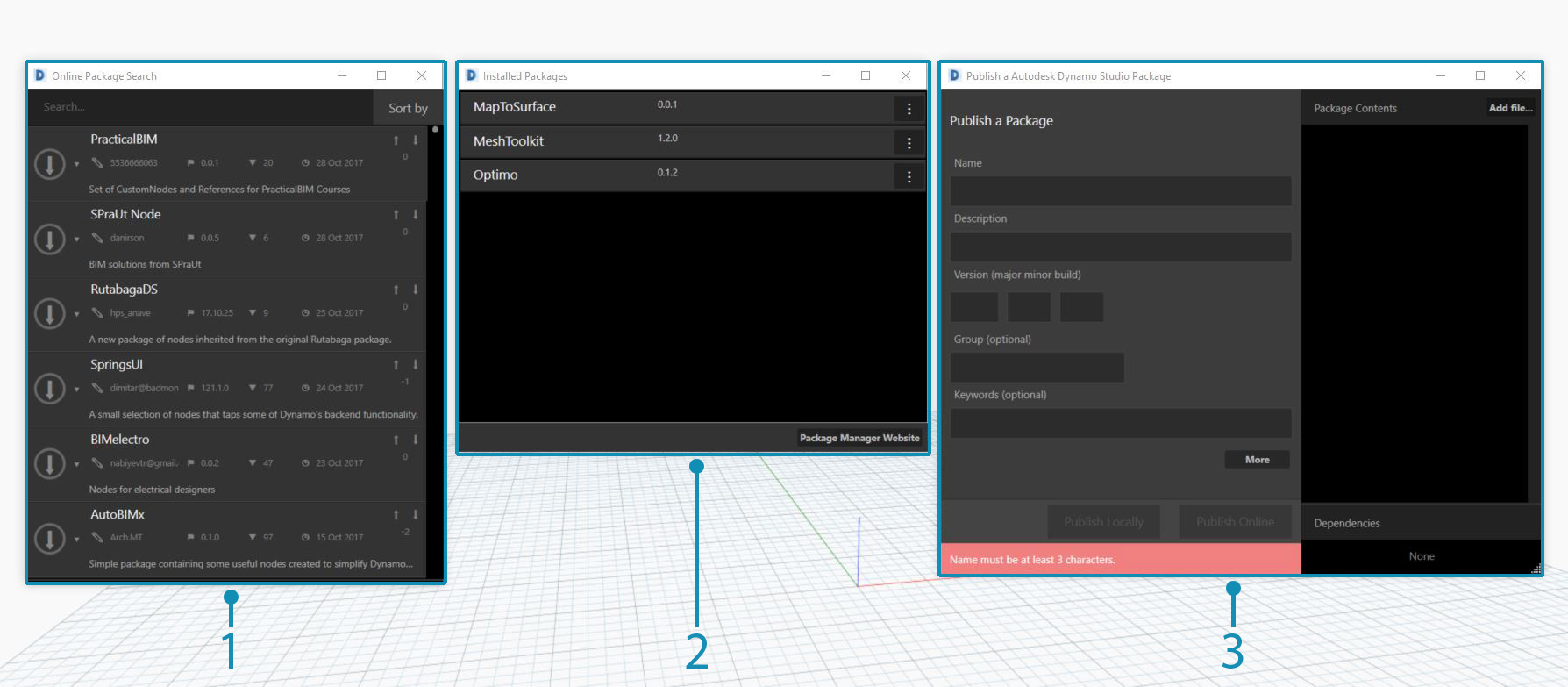Click the Dynamo logo in Online Package Search
1568x687 pixels.
tap(39, 76)
